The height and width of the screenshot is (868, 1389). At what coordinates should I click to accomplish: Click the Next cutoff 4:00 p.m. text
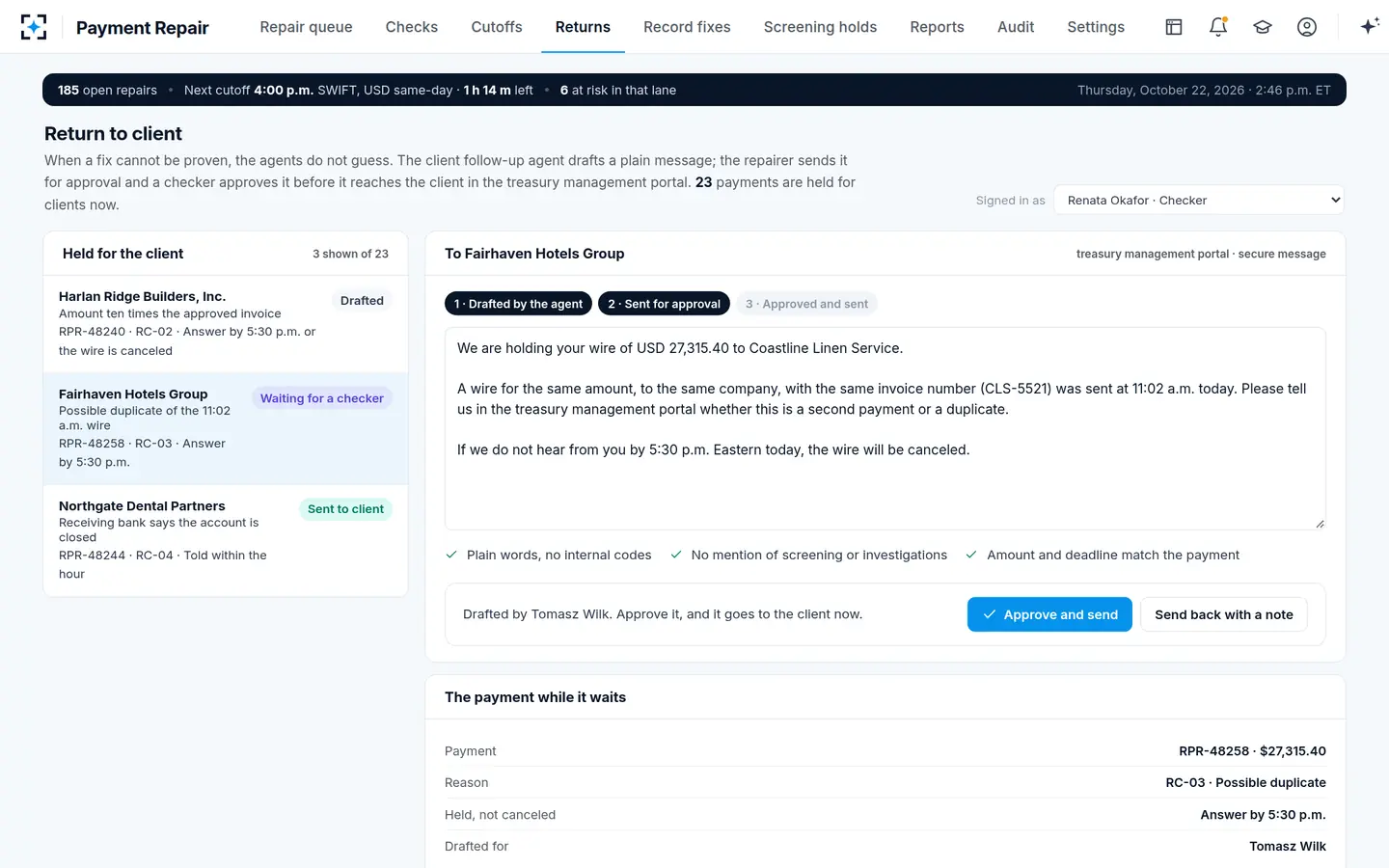[358, 90]
